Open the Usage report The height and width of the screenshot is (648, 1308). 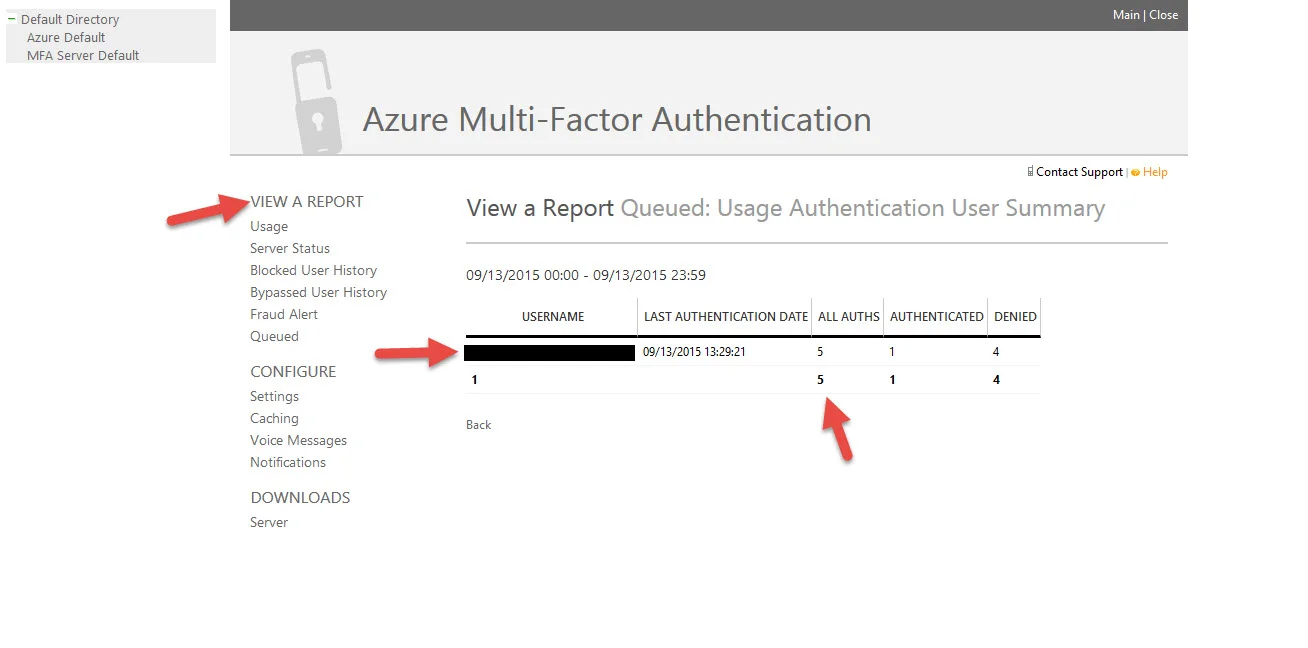click(269, 226)
